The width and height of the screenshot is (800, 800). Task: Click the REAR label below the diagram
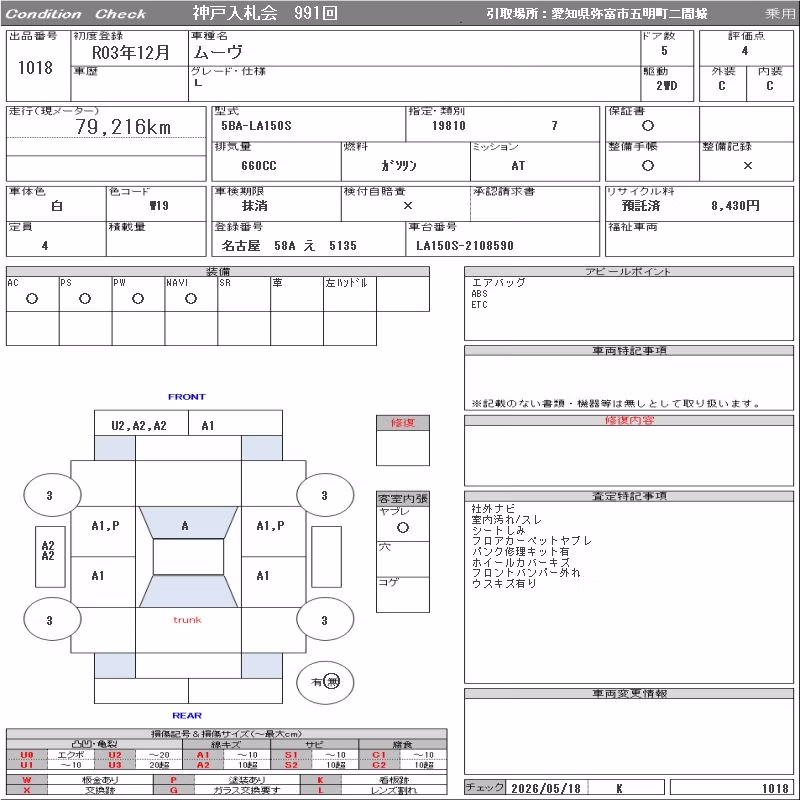pyautogui.click(x=187, y=716)
